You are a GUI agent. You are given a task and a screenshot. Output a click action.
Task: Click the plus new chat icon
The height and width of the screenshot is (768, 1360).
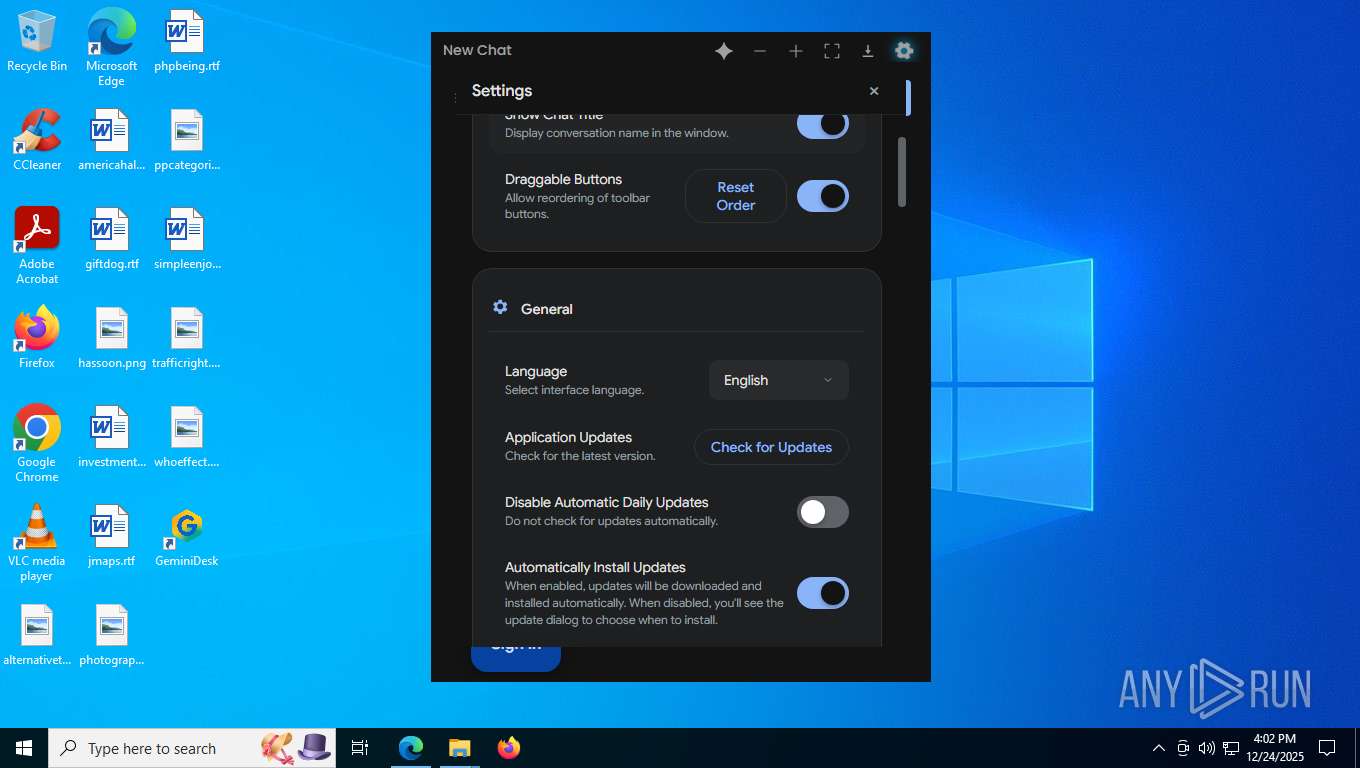coord(796,51)
